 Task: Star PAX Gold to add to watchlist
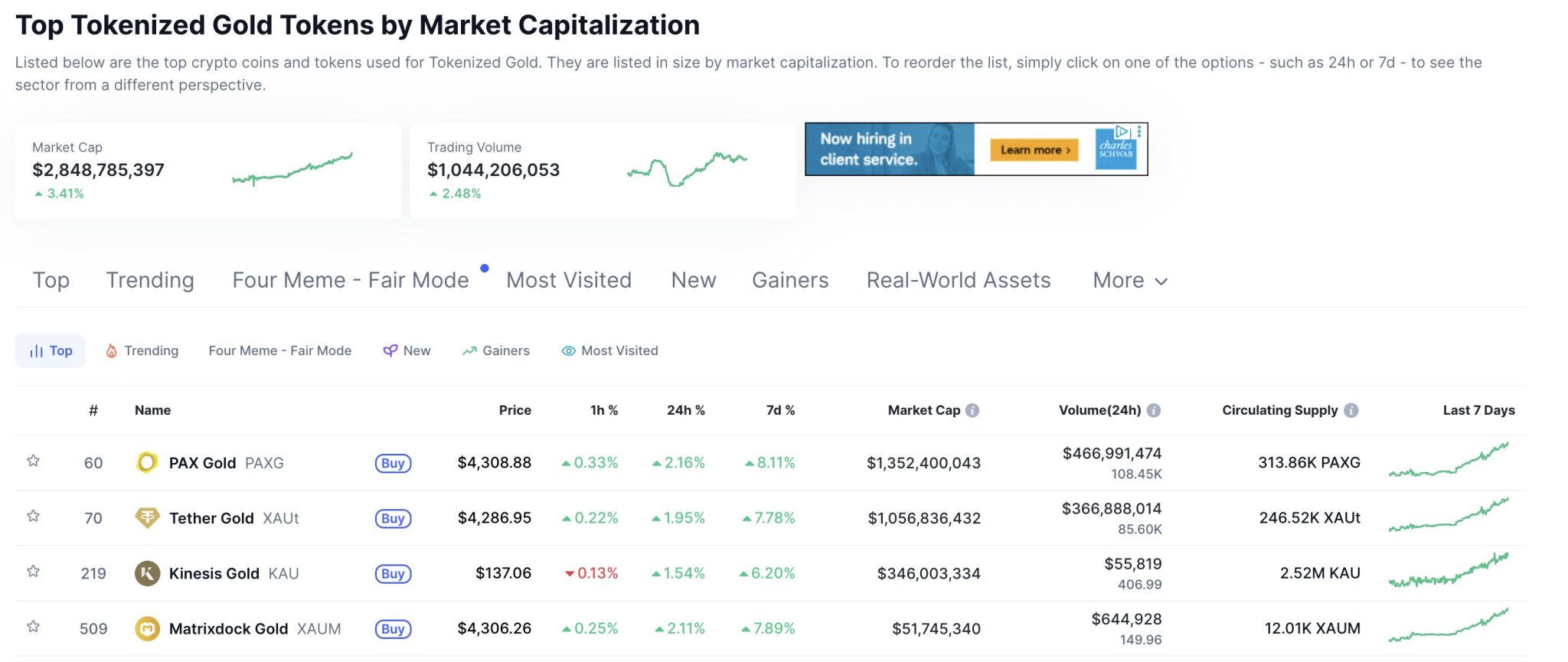coord(34,461)
